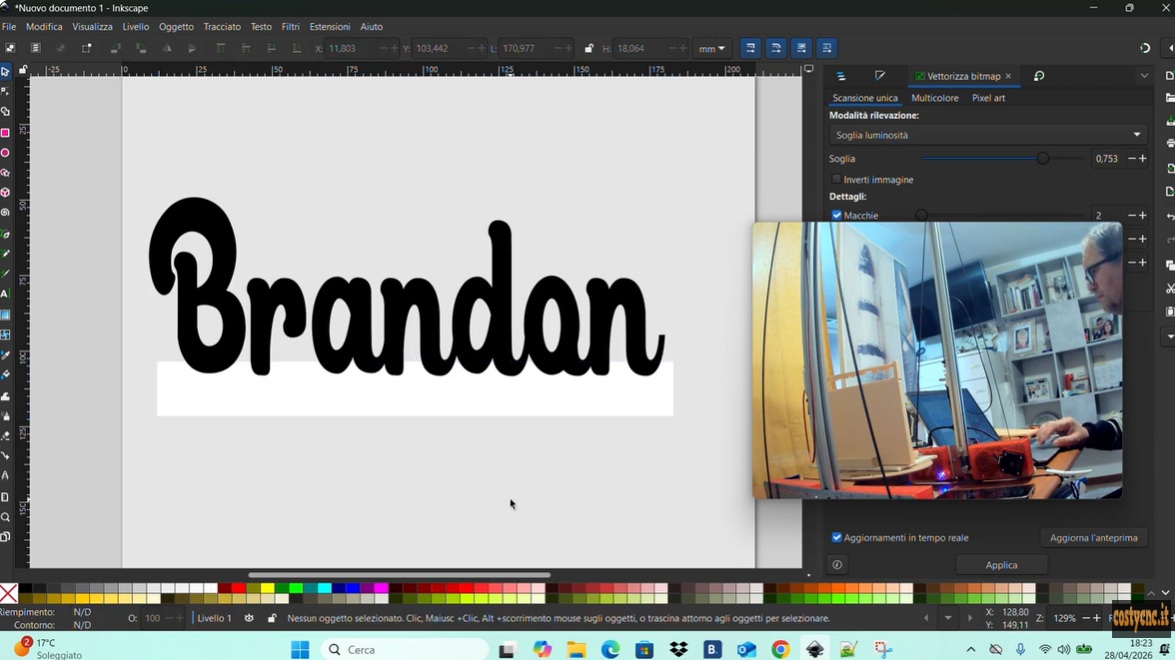Expand the dock panel chevron menu
This screenshot has height=660, width=1175.
[1144, 76]
